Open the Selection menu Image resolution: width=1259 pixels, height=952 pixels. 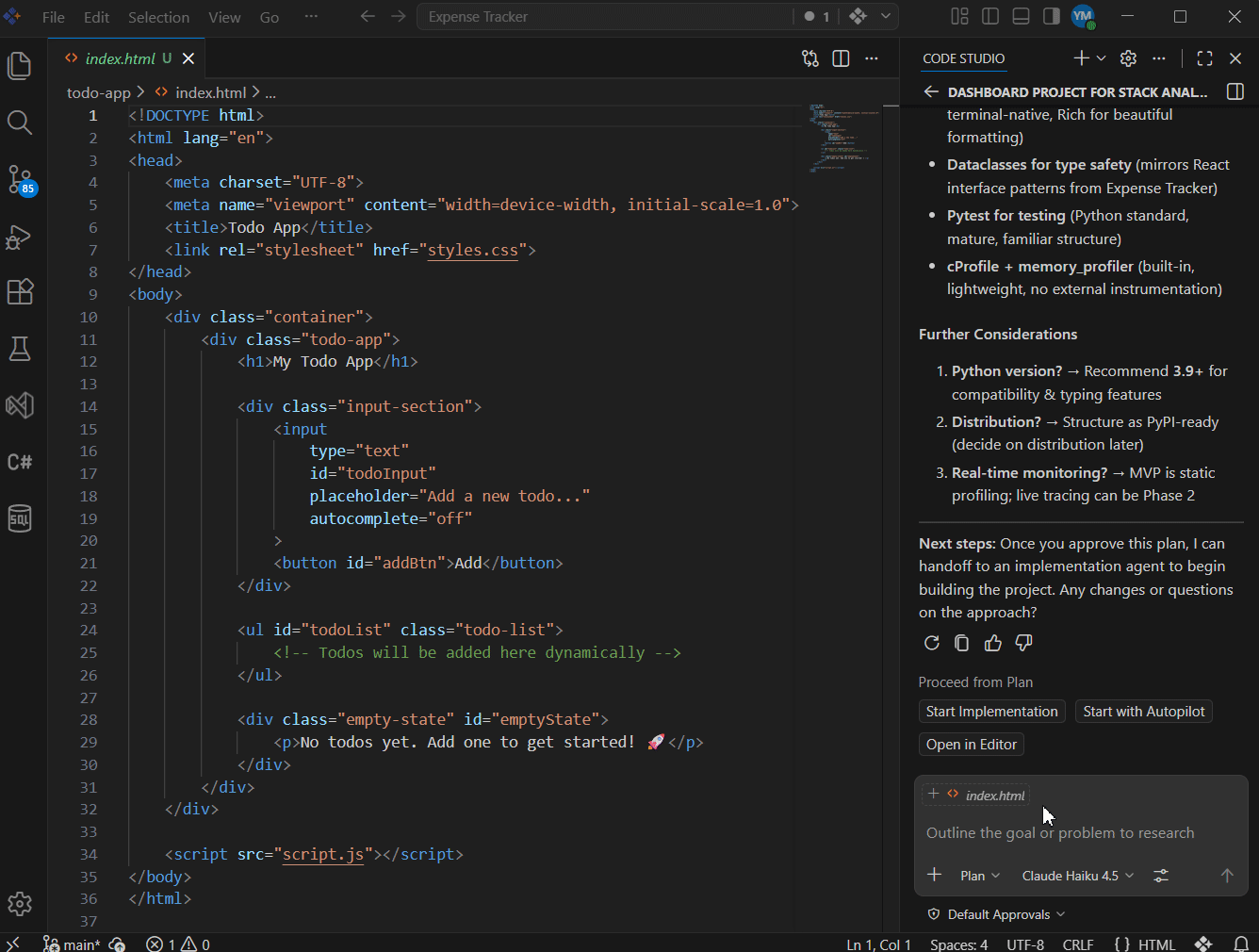pyautogui.click(x=158, y=17)
